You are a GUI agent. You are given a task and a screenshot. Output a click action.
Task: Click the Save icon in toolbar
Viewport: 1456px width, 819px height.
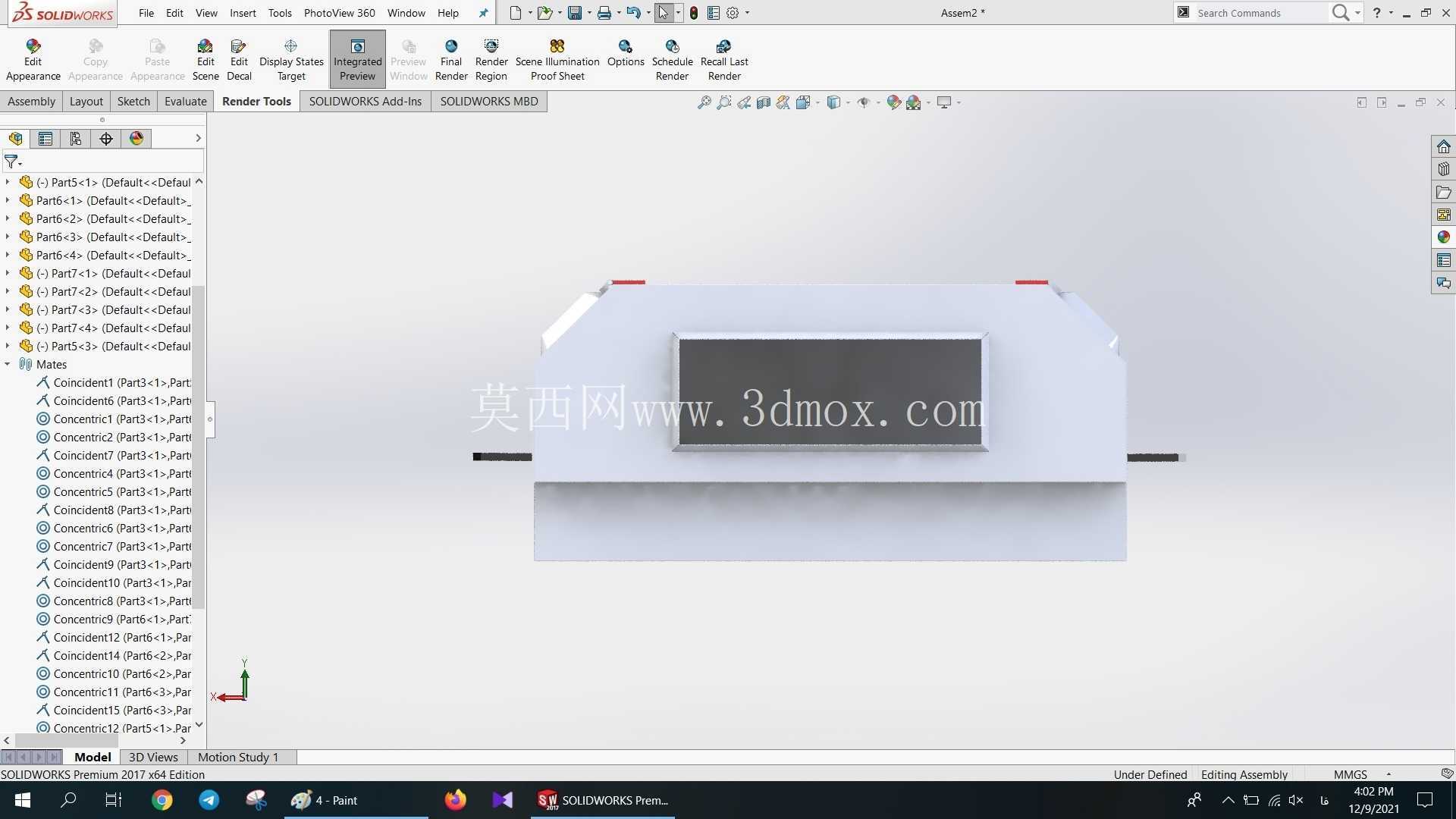point(575,13)
